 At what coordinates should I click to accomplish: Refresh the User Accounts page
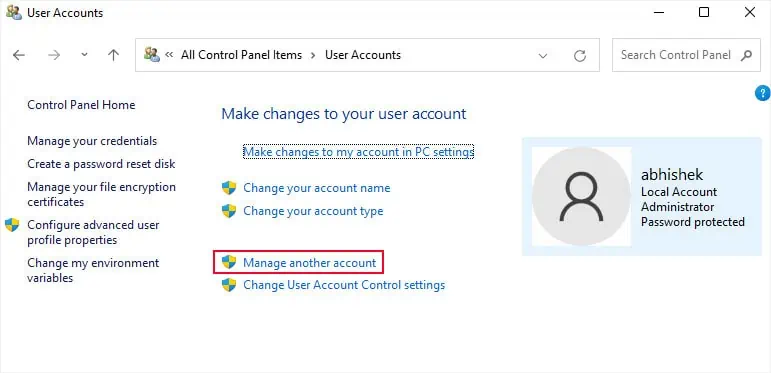580,56
